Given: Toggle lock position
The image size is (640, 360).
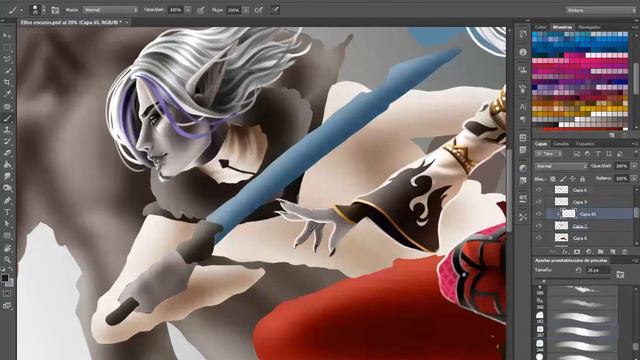Looking at the screenshot, I should [573, 179].
